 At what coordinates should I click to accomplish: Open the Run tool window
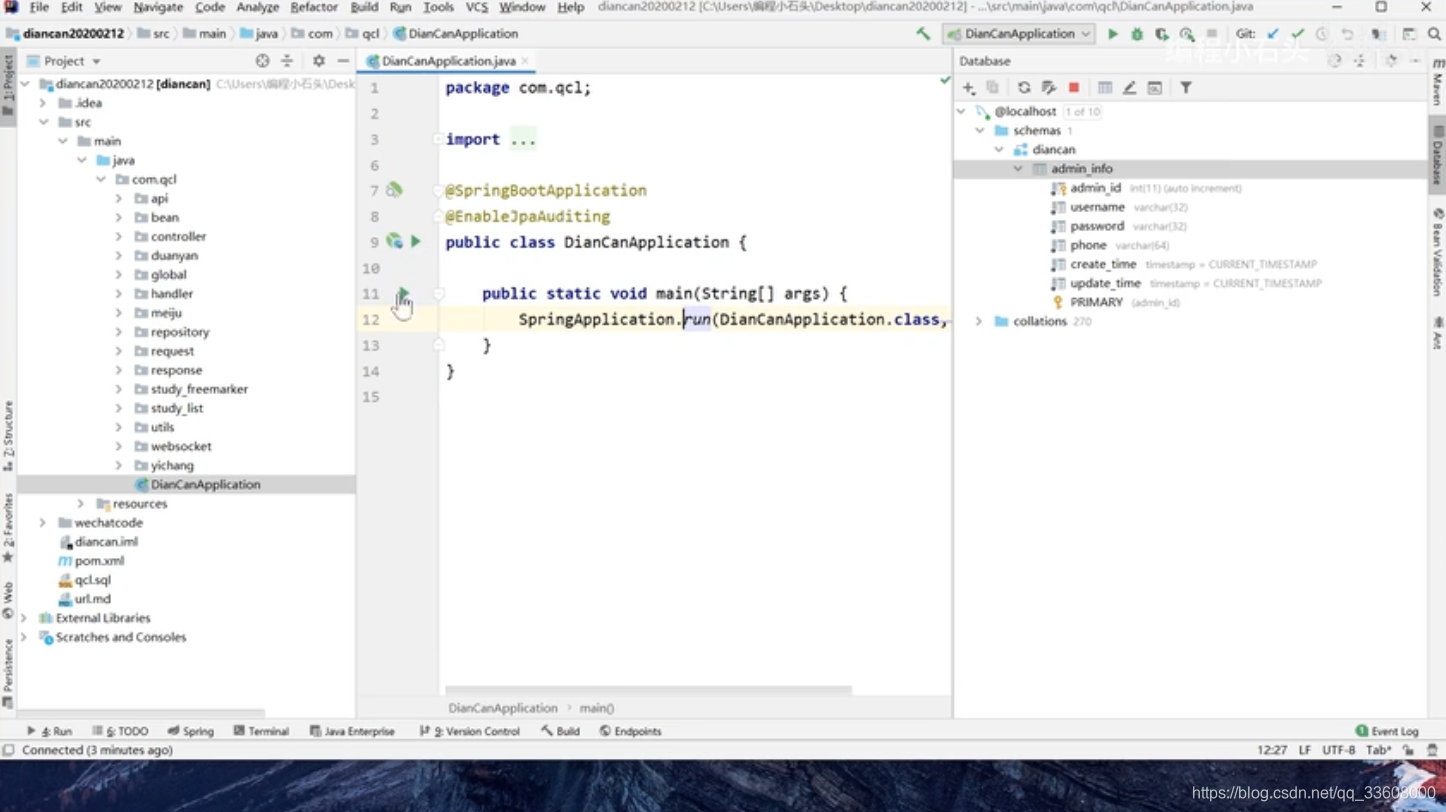pos(49,731)
